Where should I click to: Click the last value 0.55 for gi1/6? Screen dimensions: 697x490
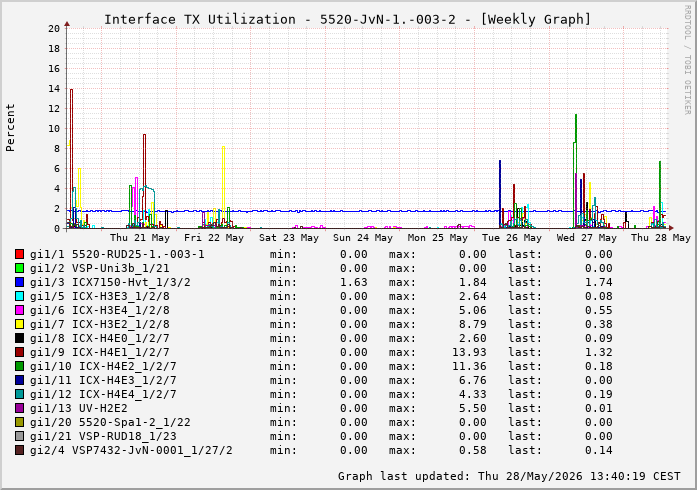[599, 310]
